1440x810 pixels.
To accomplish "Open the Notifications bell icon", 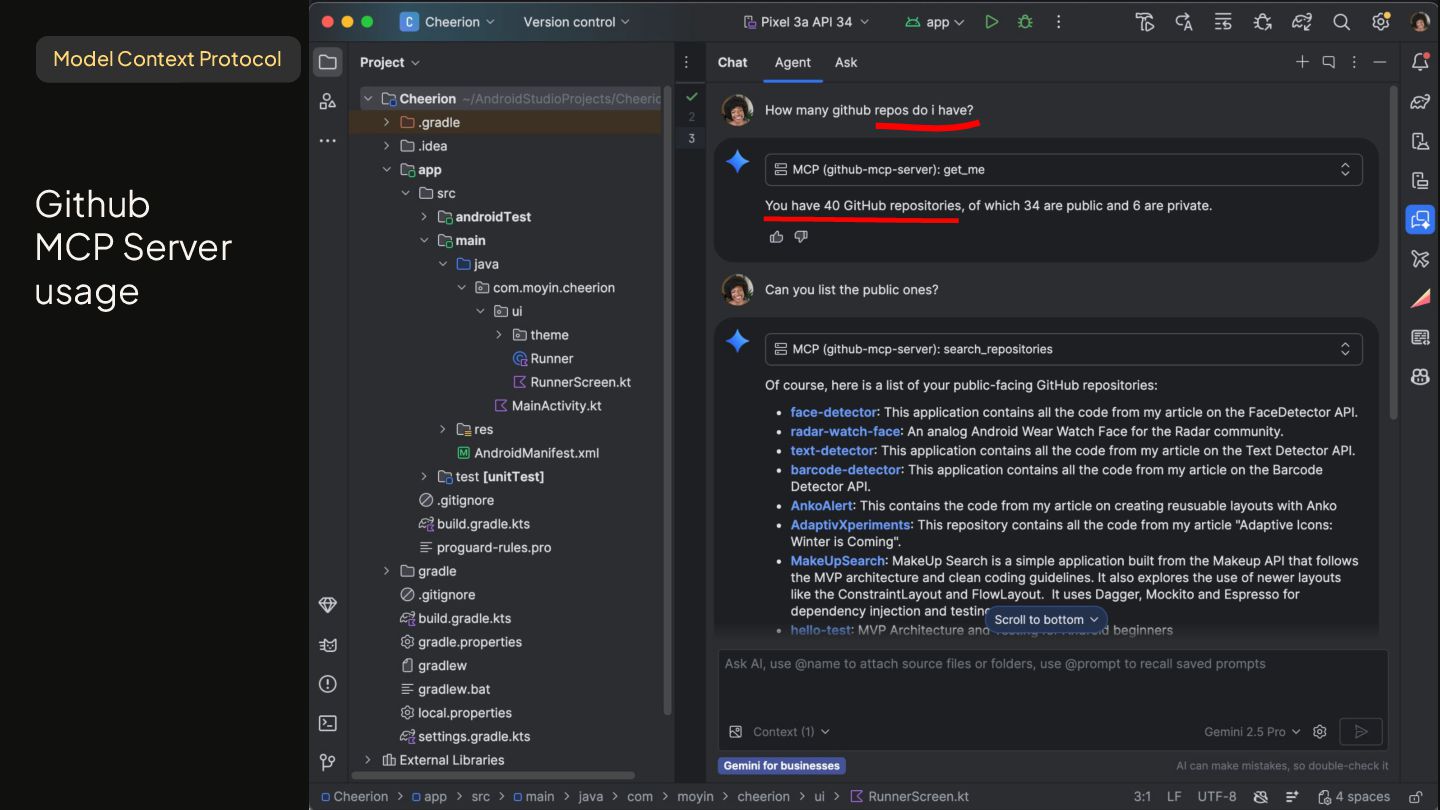I will (1420, 62).
